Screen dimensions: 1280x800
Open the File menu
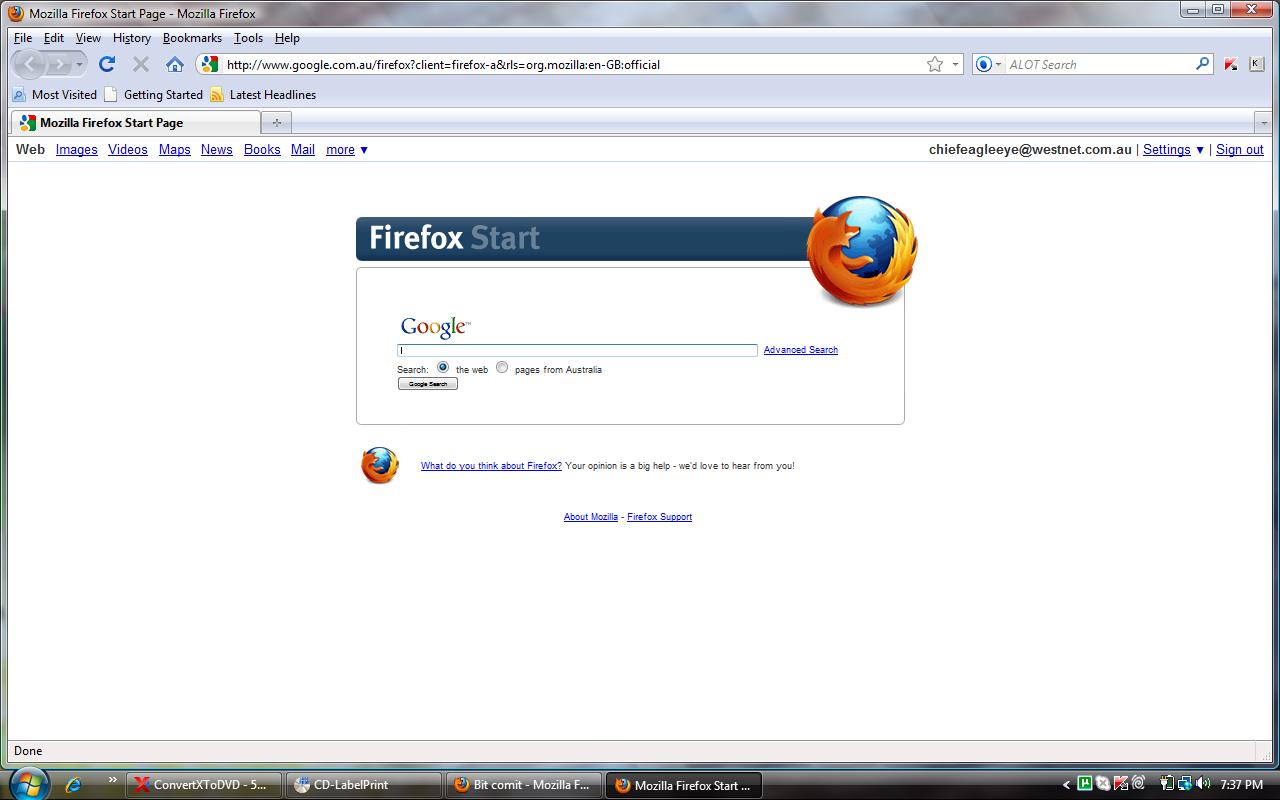[x=23, y=38]
